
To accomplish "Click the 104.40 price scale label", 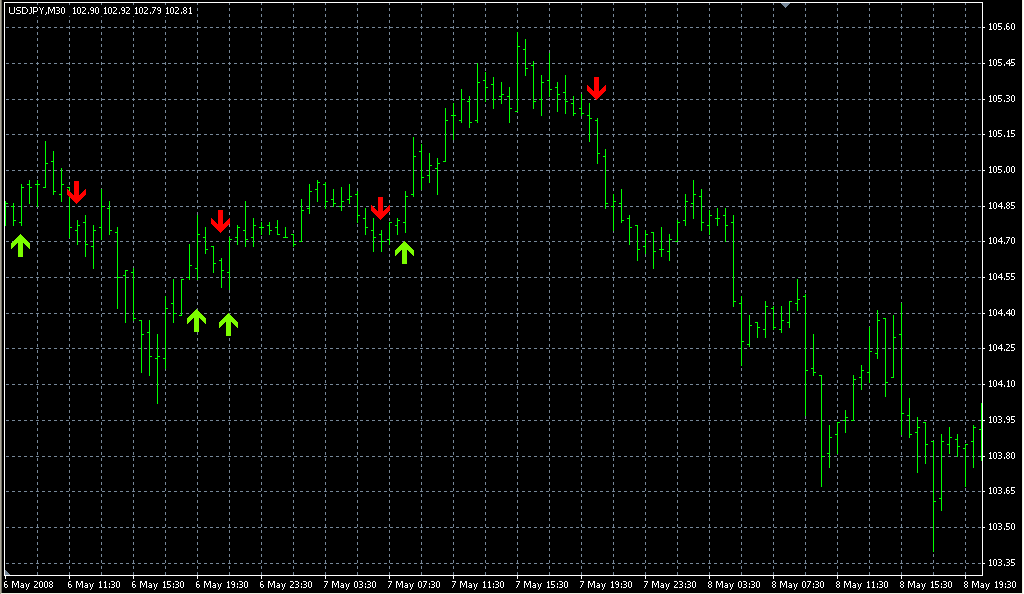I will (x=1002, y=313).
